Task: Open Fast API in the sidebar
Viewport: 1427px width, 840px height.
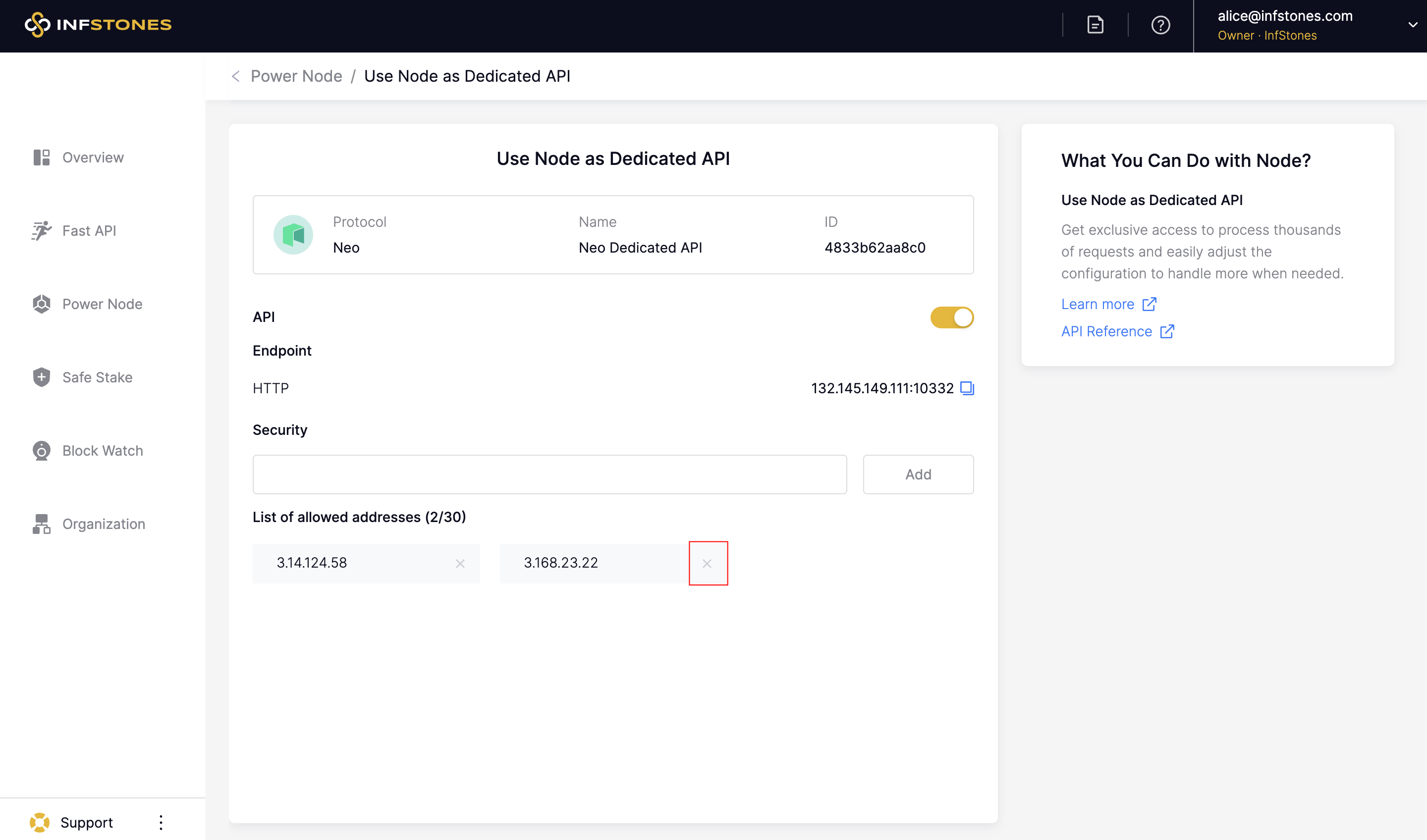Action: [x=89, y=231]
